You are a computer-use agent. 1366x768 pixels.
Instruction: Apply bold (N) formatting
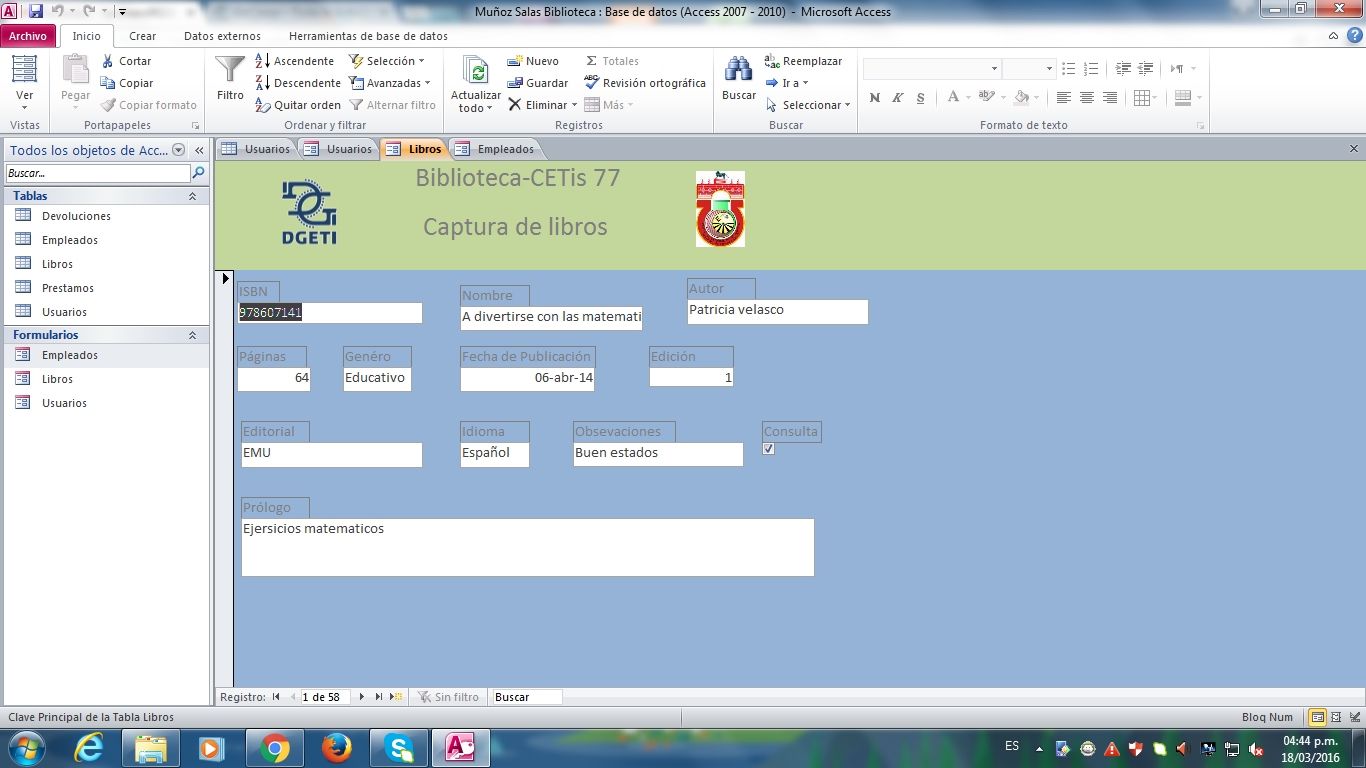click(875, 97)
